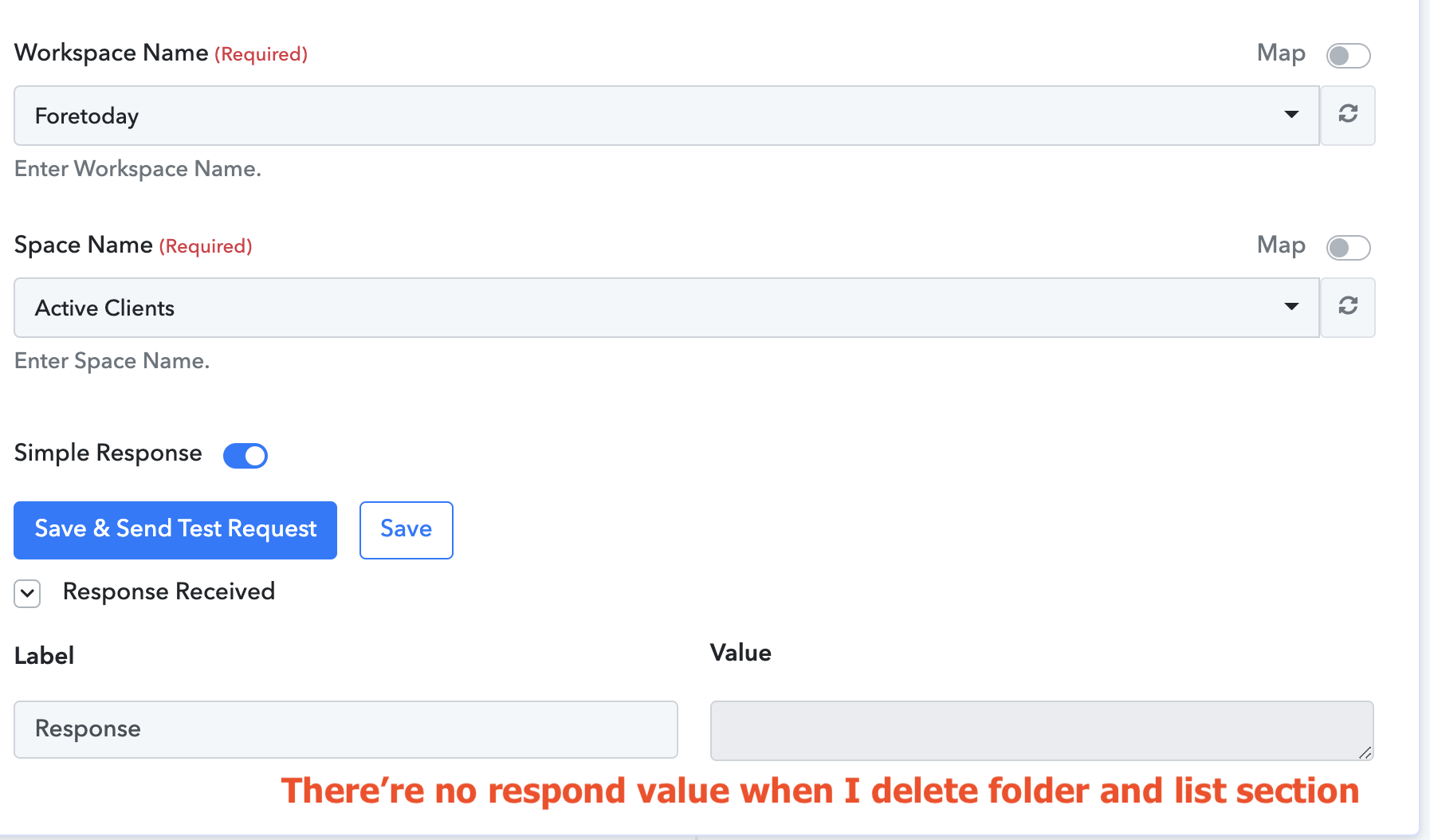1430x840 pixels.
Task: Disable the Simple Response switch
Action: pos(246,456)
